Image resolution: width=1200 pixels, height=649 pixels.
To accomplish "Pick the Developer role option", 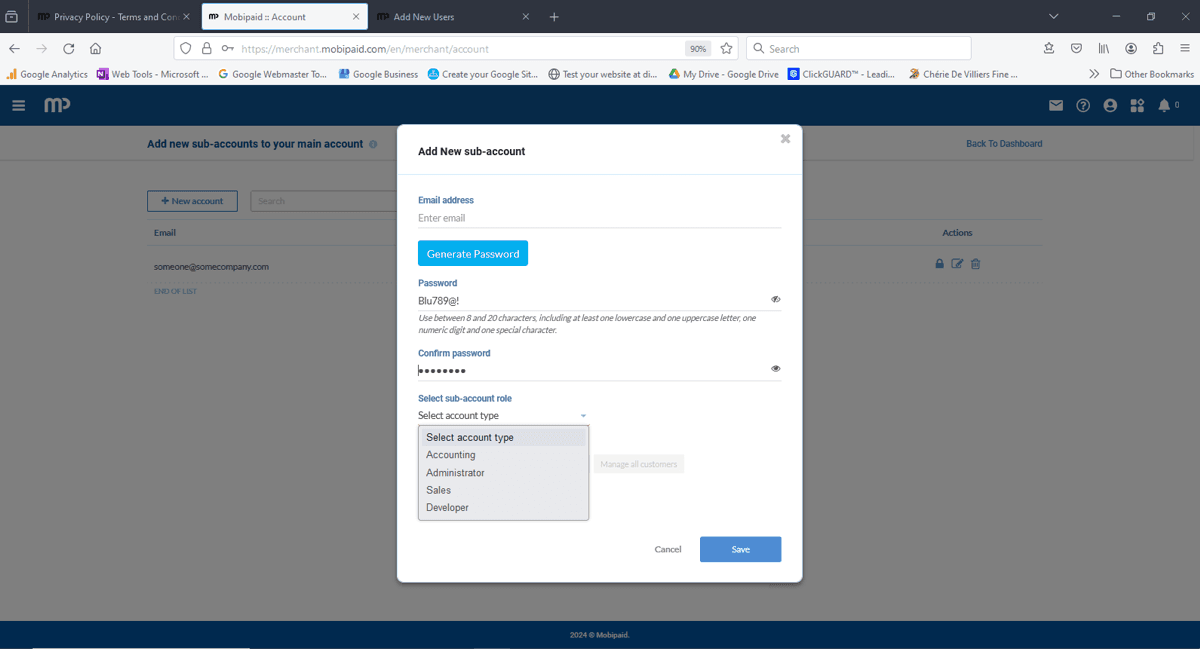I will [x=447, y=508].
